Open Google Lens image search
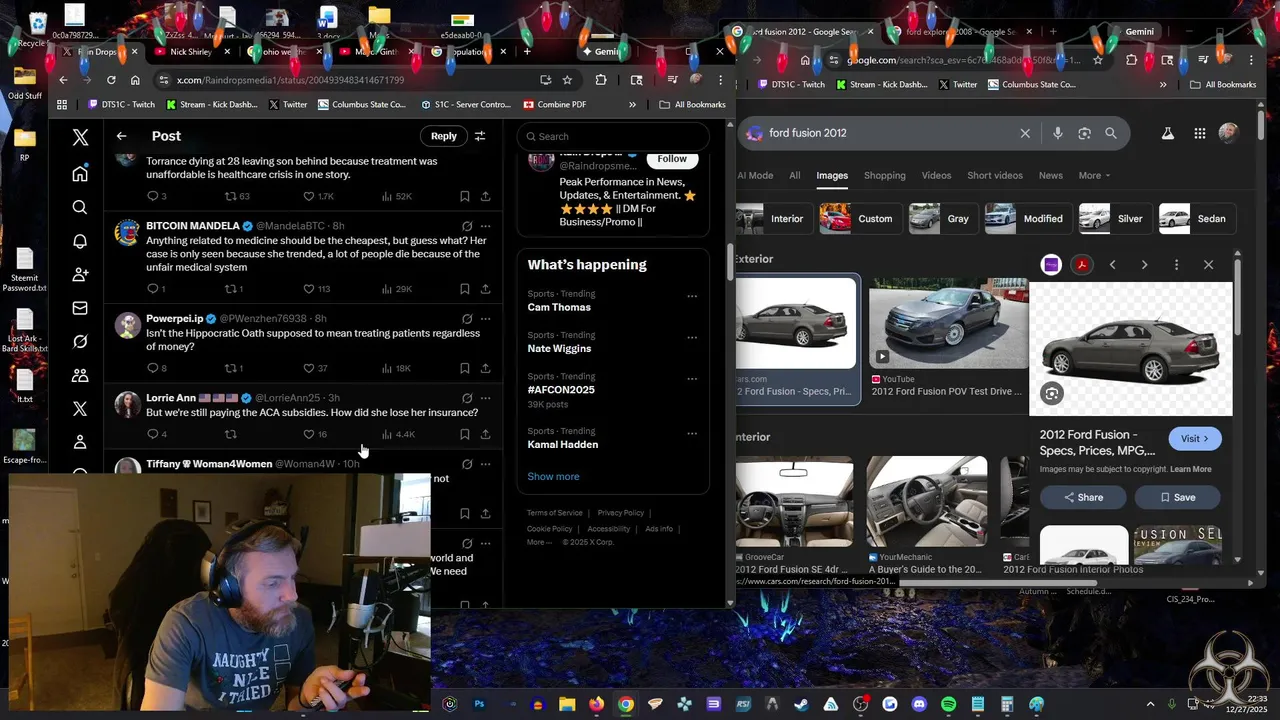Viewport: 1280px width, 720px height. pyautogui.click(x=1084, y=133)
